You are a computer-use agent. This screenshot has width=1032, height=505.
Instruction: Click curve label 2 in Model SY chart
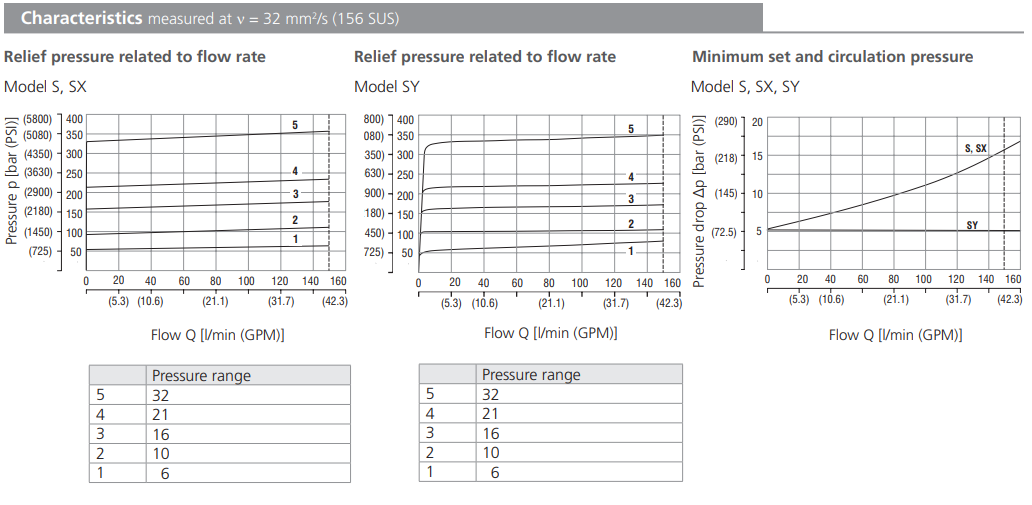coord(631,224)
